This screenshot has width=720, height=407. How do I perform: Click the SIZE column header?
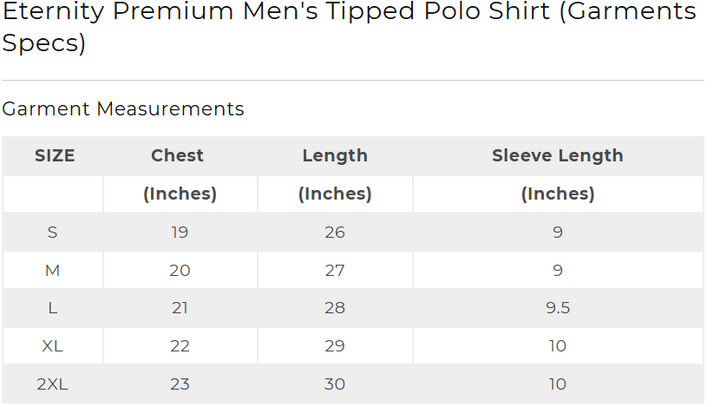[x=55, y=156]
